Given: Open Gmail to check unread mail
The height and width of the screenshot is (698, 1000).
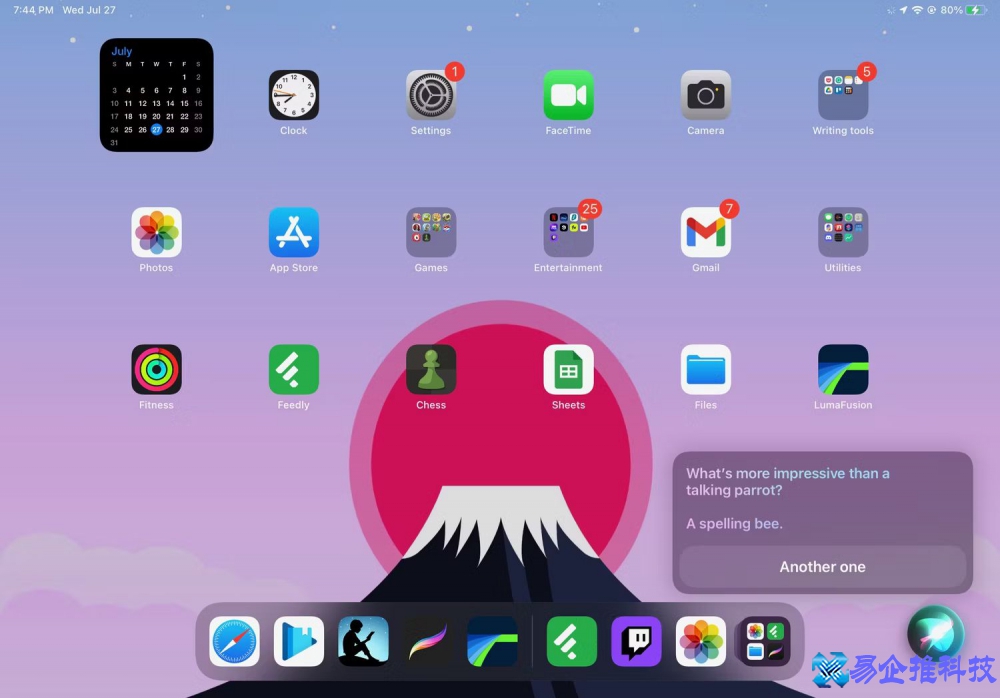Looking at the screenshot, I should click(706, 233).
